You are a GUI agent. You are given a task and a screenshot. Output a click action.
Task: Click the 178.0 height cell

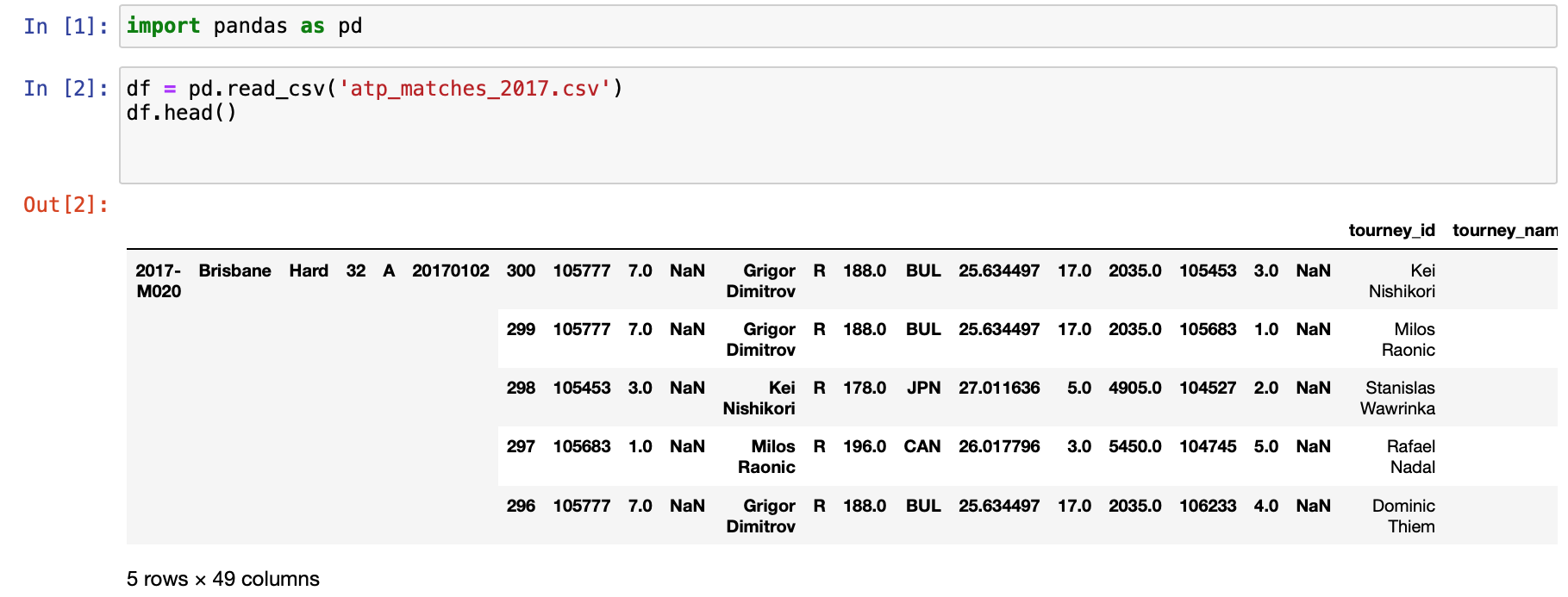(865, 388)
